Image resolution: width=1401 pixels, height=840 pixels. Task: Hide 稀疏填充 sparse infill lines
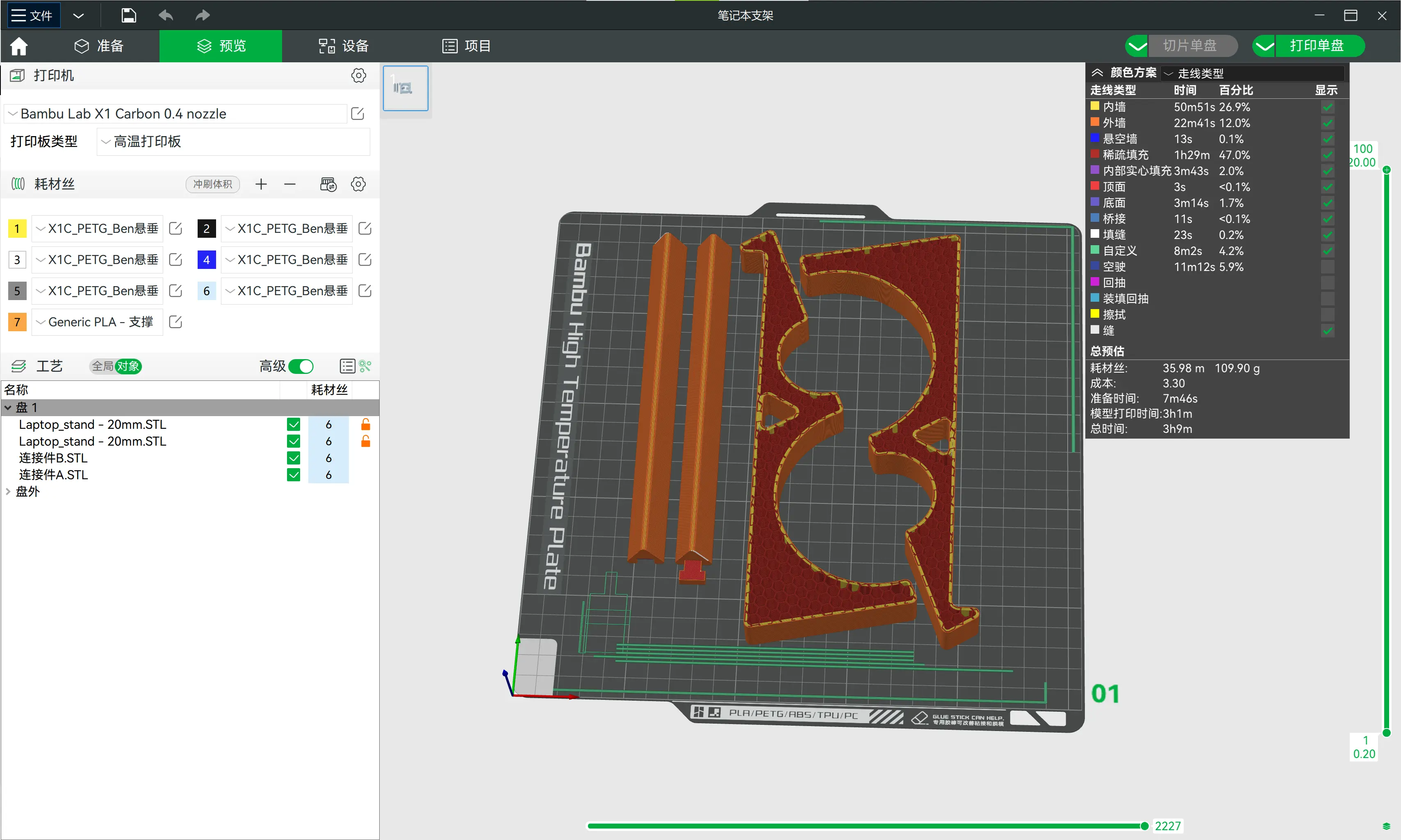1328,155
